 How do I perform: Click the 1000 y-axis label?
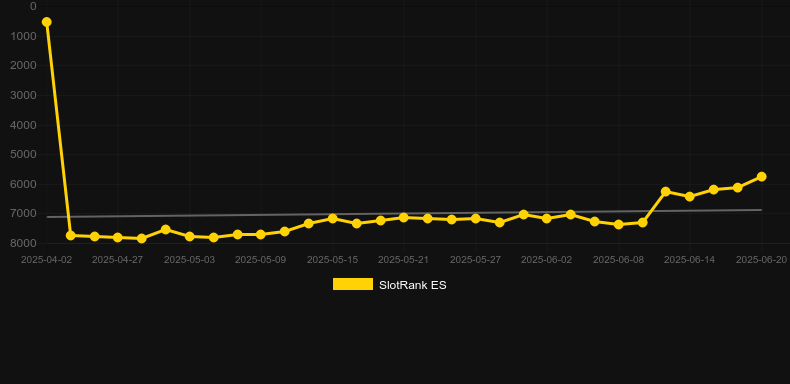point(23,36)
